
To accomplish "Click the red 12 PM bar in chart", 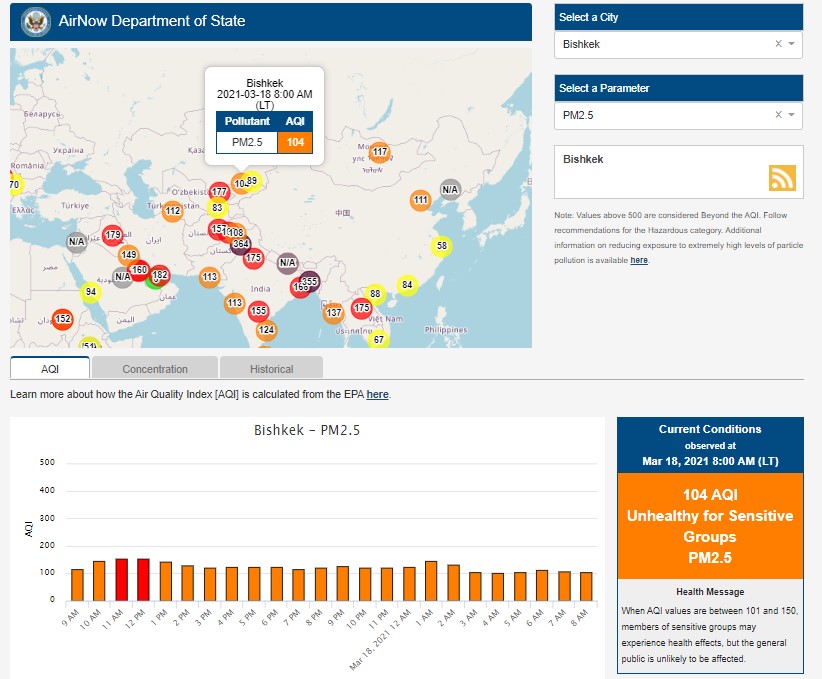I will [x=143, y=579].
